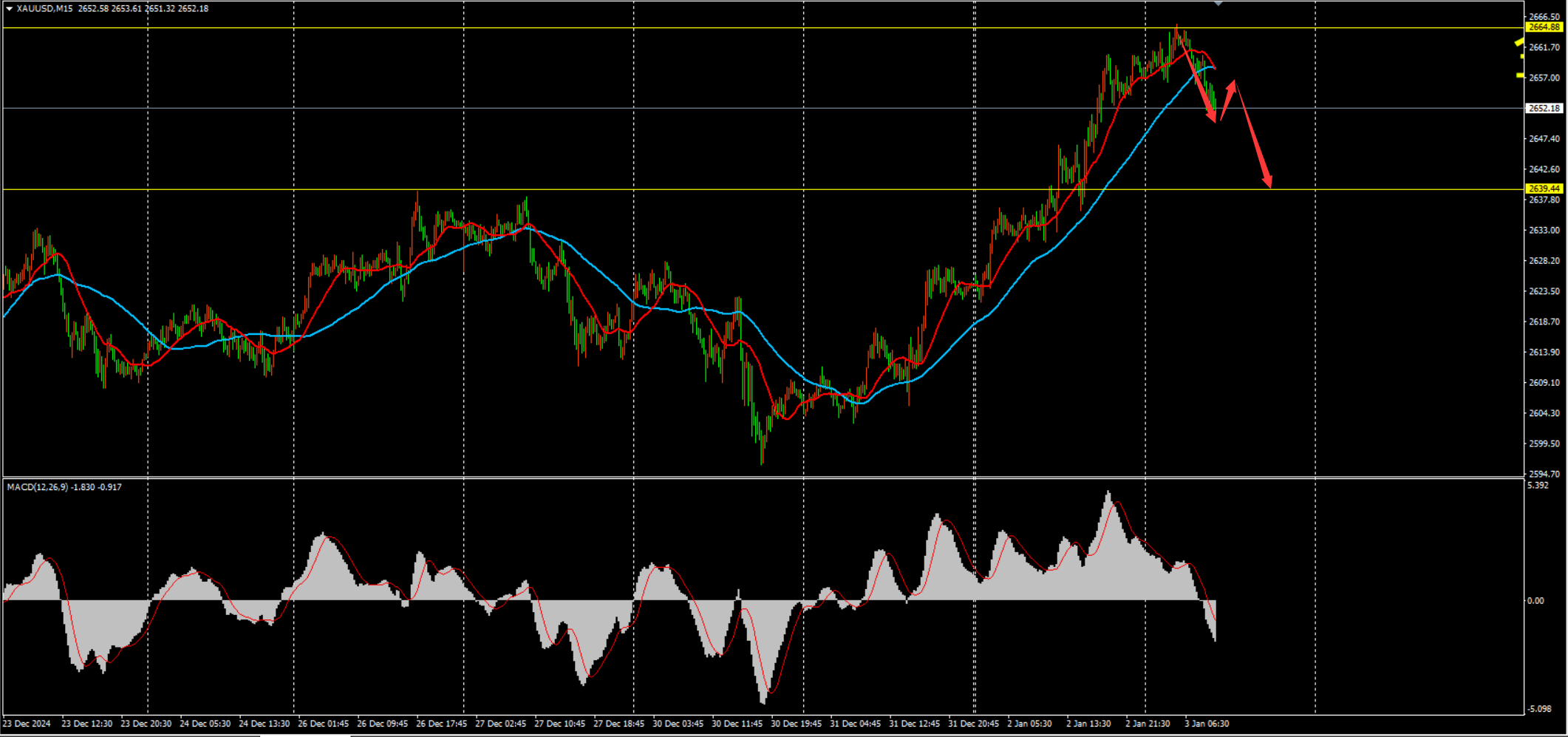Click the current price tag 2652.18
Viewport: 1568px width, 737px height.
tap(1544, 108)
